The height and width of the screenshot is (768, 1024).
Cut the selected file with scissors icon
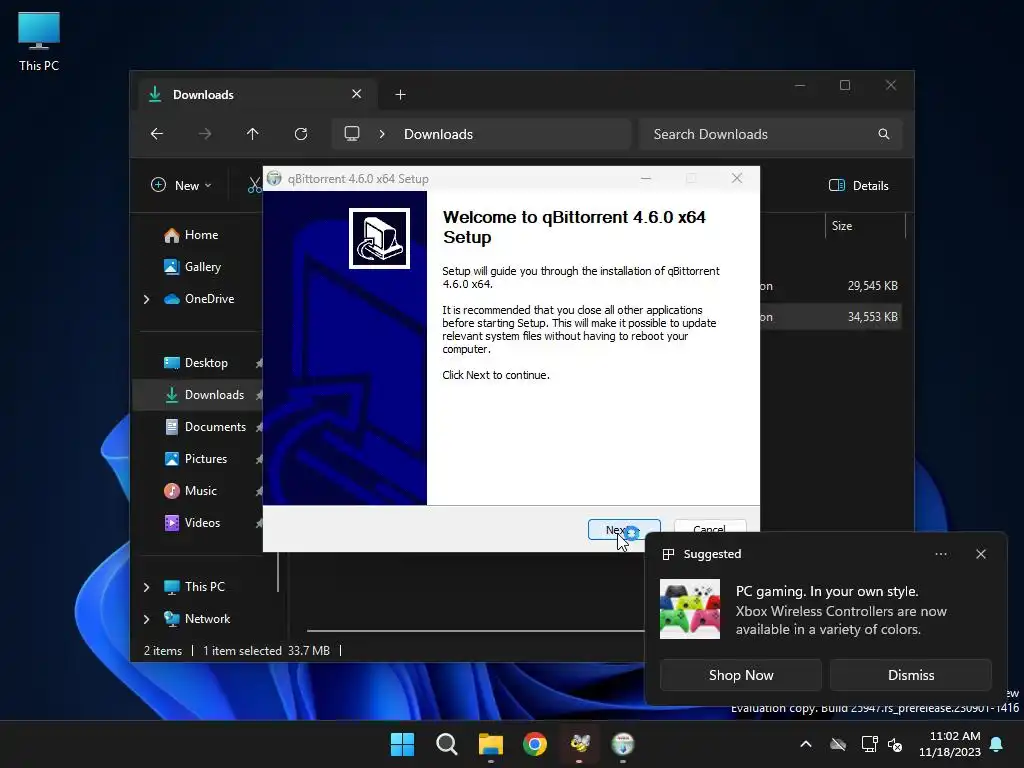254,185
